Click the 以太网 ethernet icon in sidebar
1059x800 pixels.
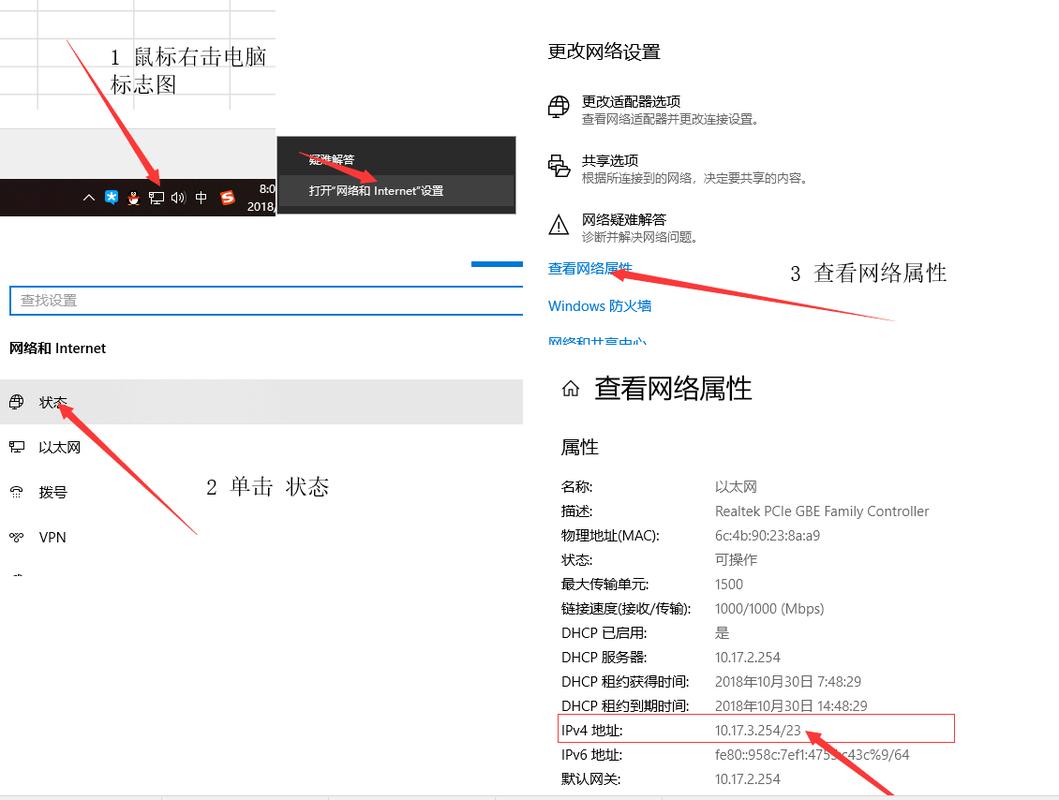tap(16, 447)
